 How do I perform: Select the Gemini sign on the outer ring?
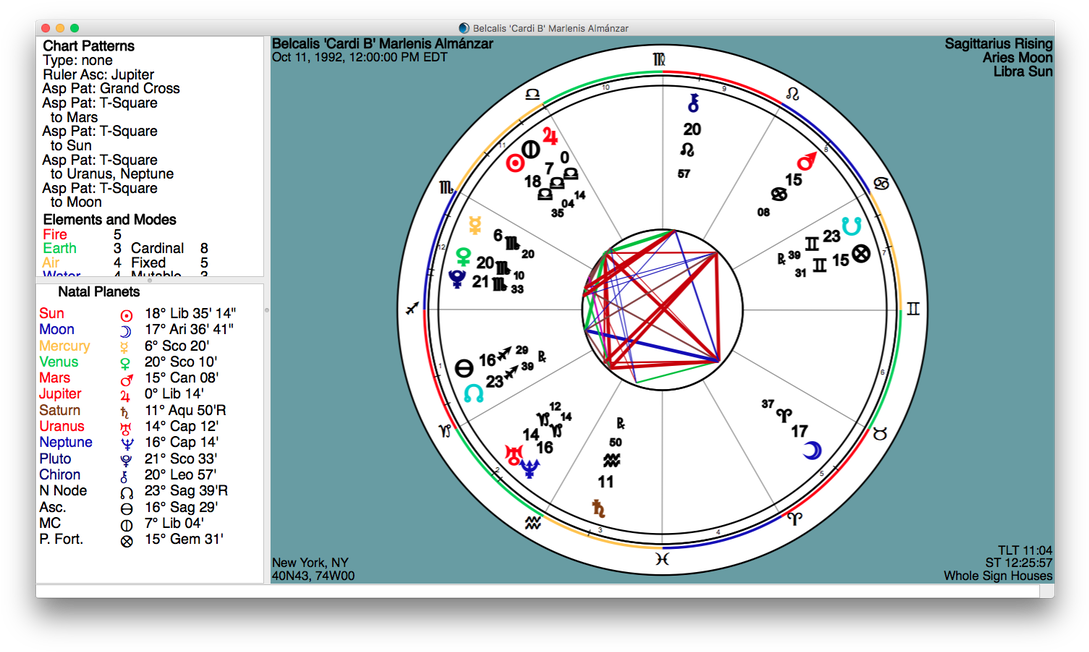(x=913, y=309)
